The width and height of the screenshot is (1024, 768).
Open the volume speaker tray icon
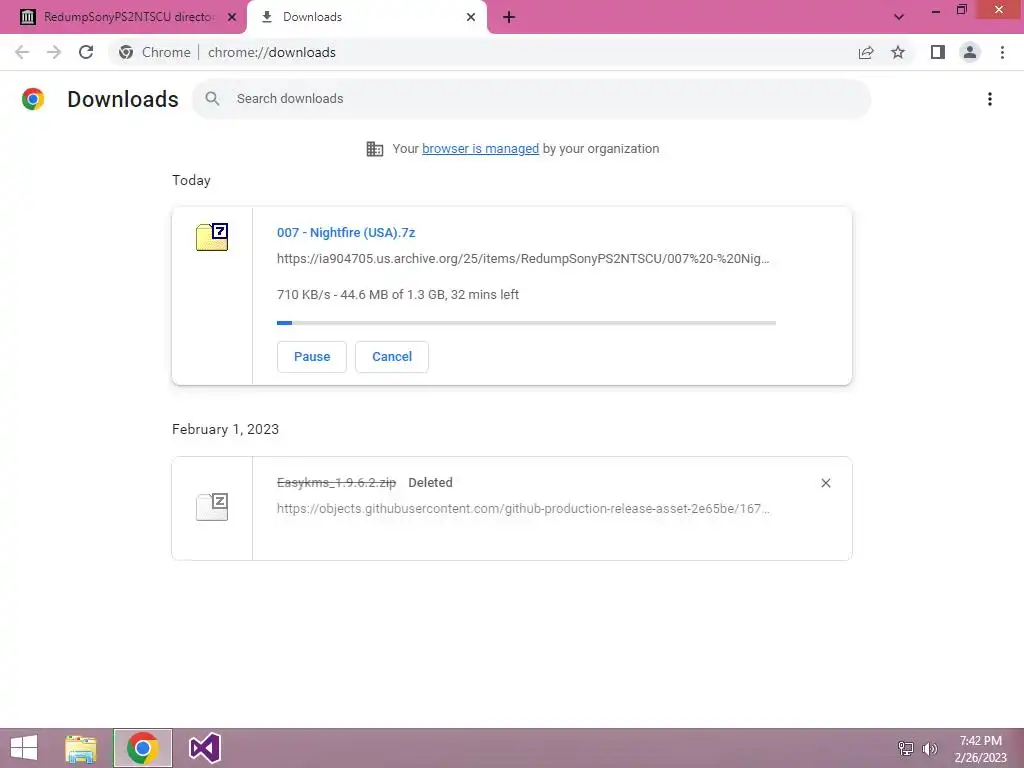(x=929, y=748)
